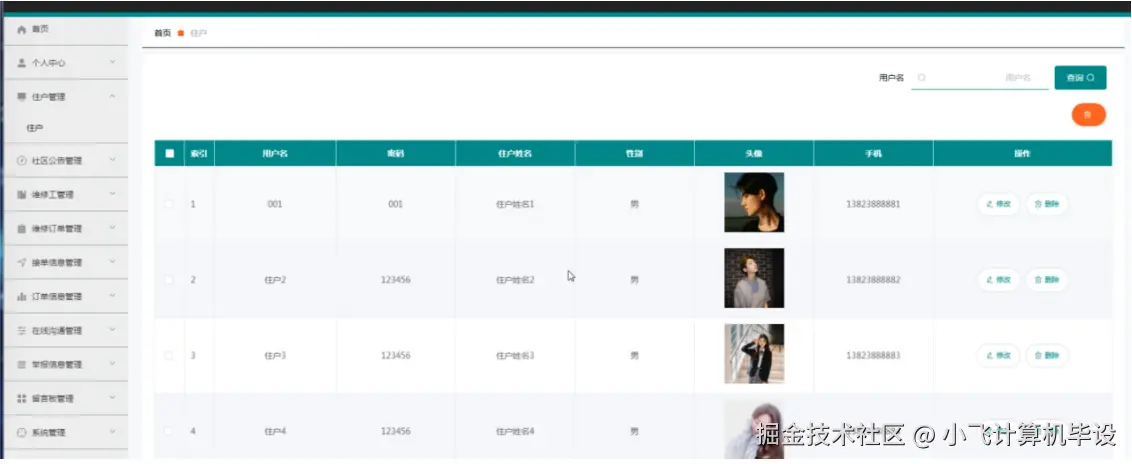1132x464 pixels.
Task: Click 删除 for 住户2
Action: click(x=1046, y=280)
